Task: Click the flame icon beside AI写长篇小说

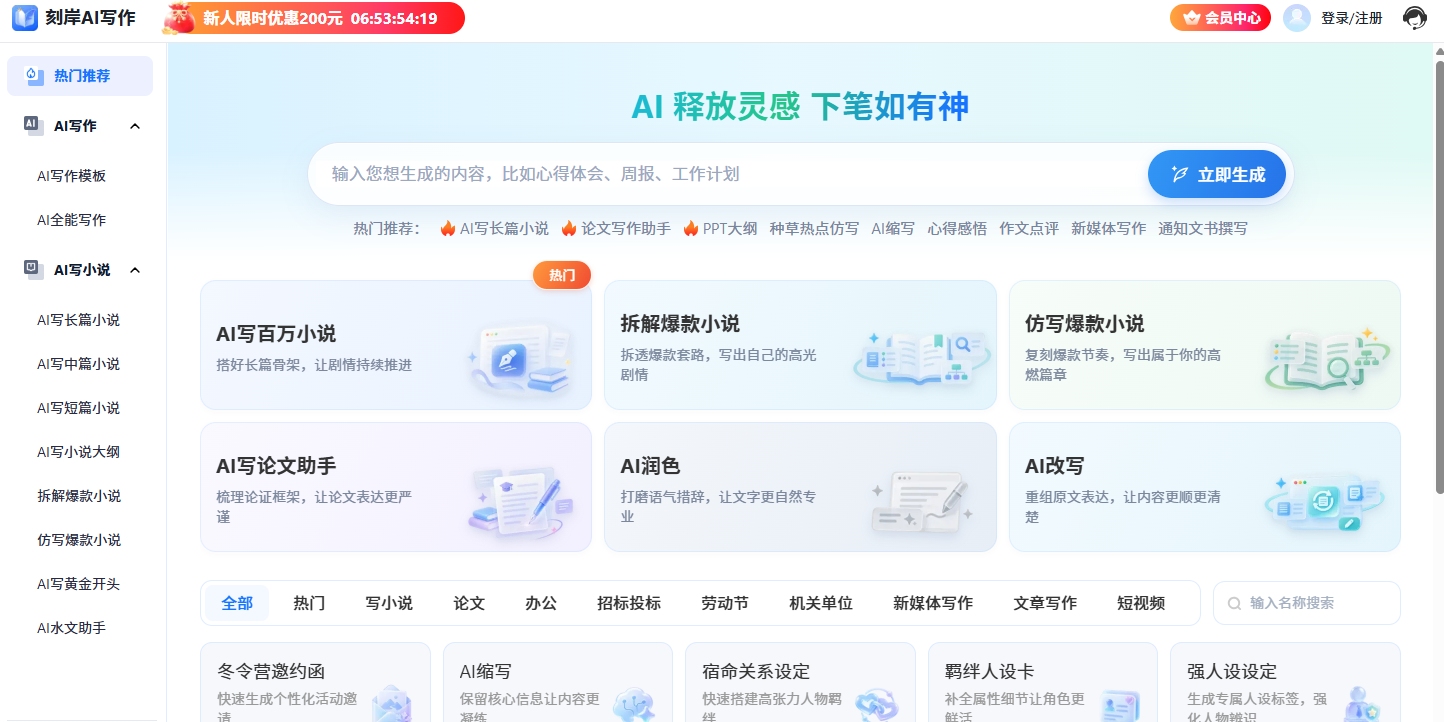Action: pyautogui.click(x=448, y=228)
